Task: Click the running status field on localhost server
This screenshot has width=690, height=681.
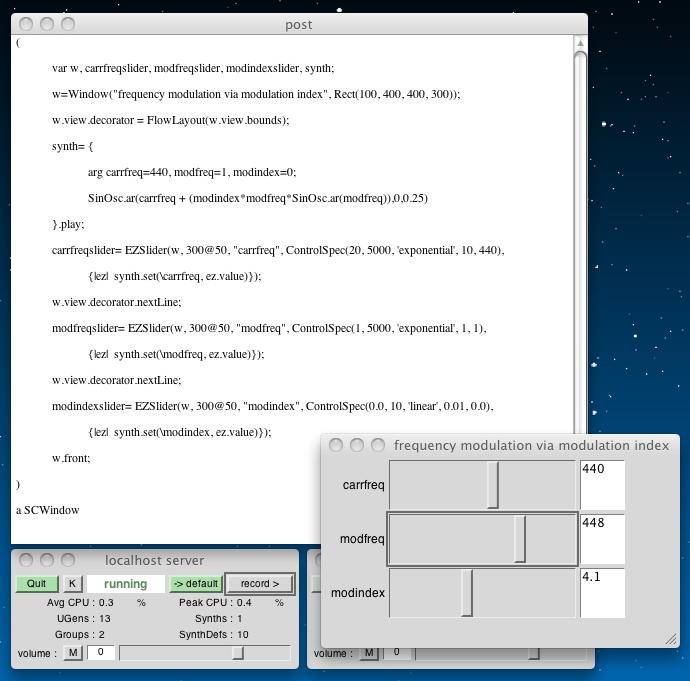Action: (x=126, y=584)
